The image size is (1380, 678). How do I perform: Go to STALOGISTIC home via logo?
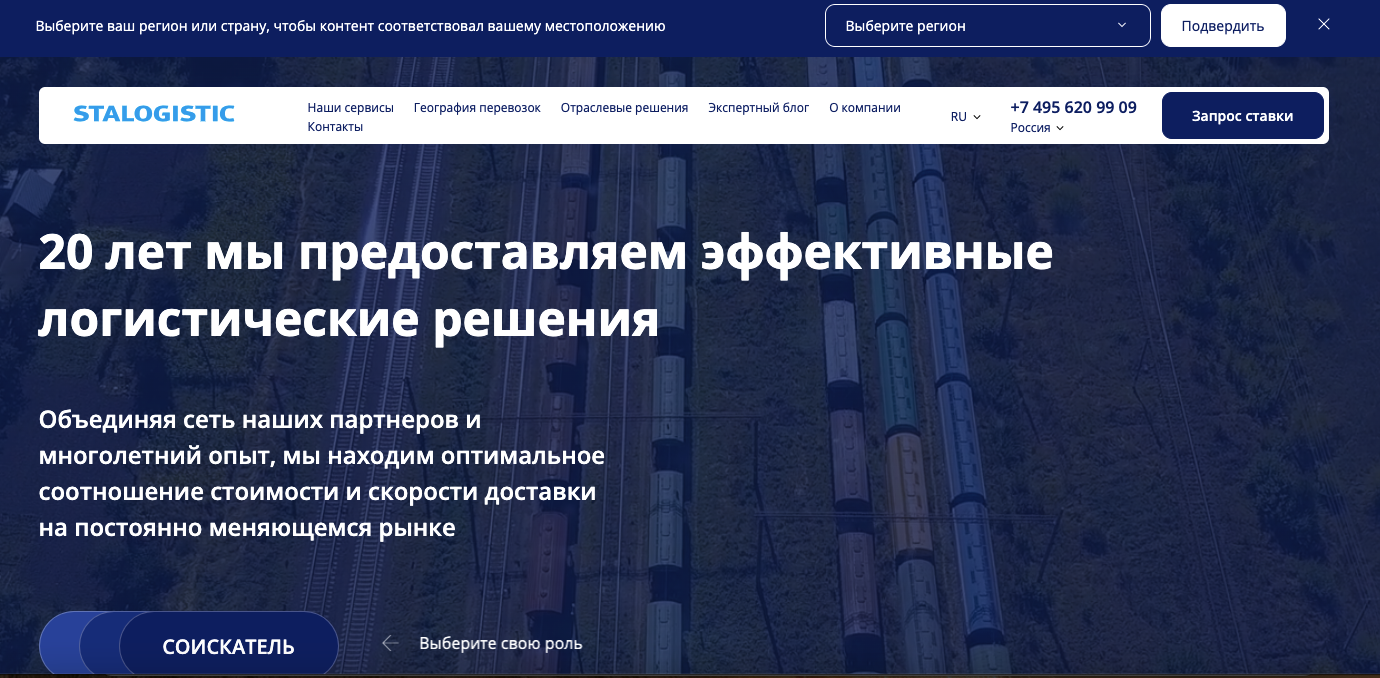pyautogui.click(x=154, y=114)
